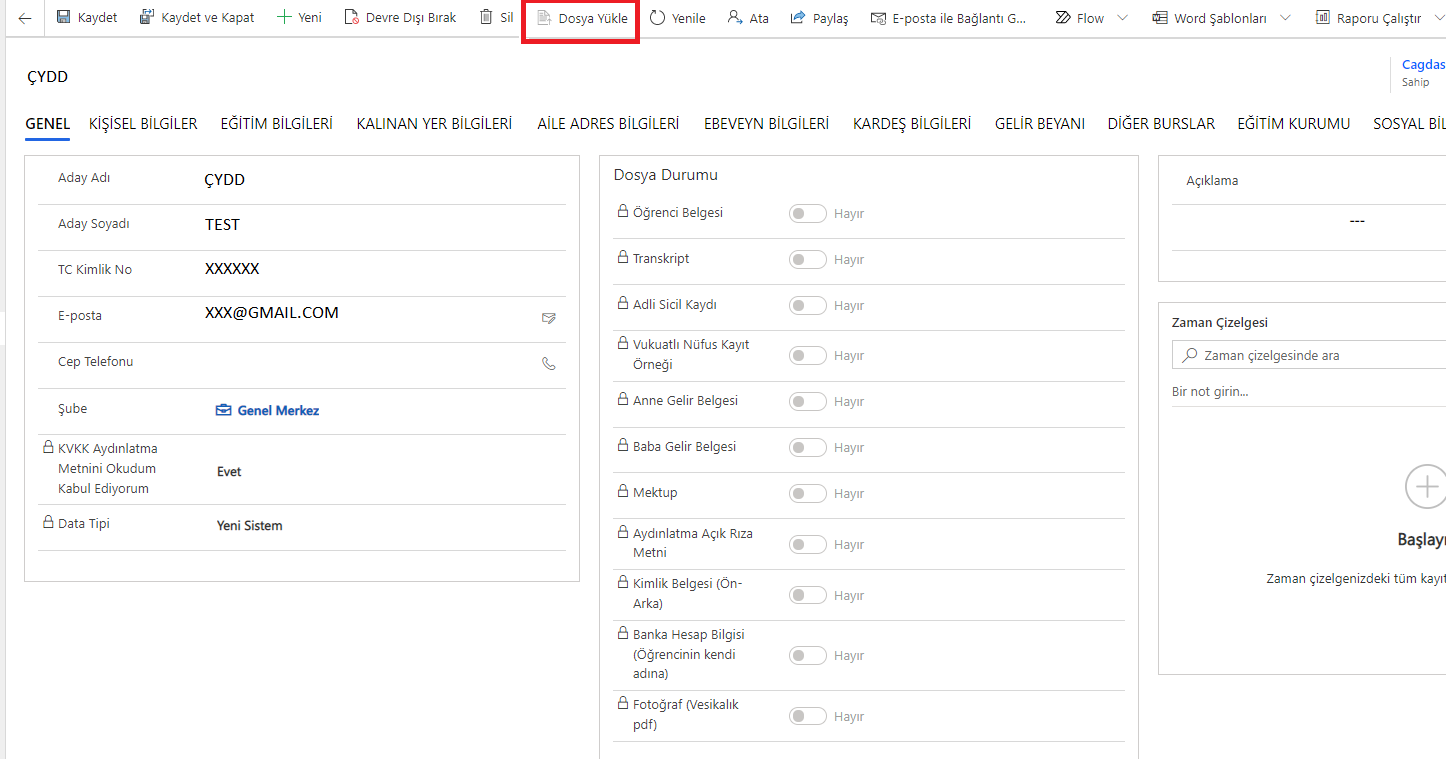Switch to the KİŞİSEL BİLGİLER tab
This screenshot has width=1446, height=759.
pos(143,124)
